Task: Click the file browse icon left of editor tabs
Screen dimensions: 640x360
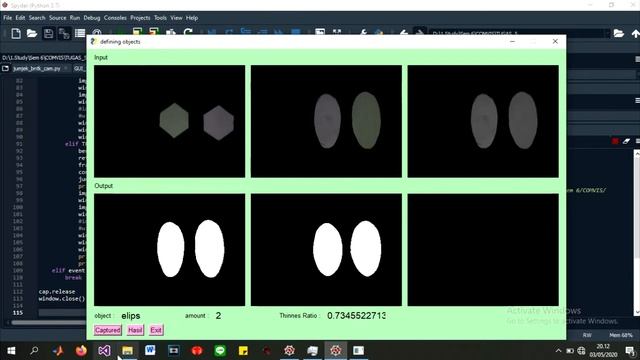Action: [x=5, y=69]
